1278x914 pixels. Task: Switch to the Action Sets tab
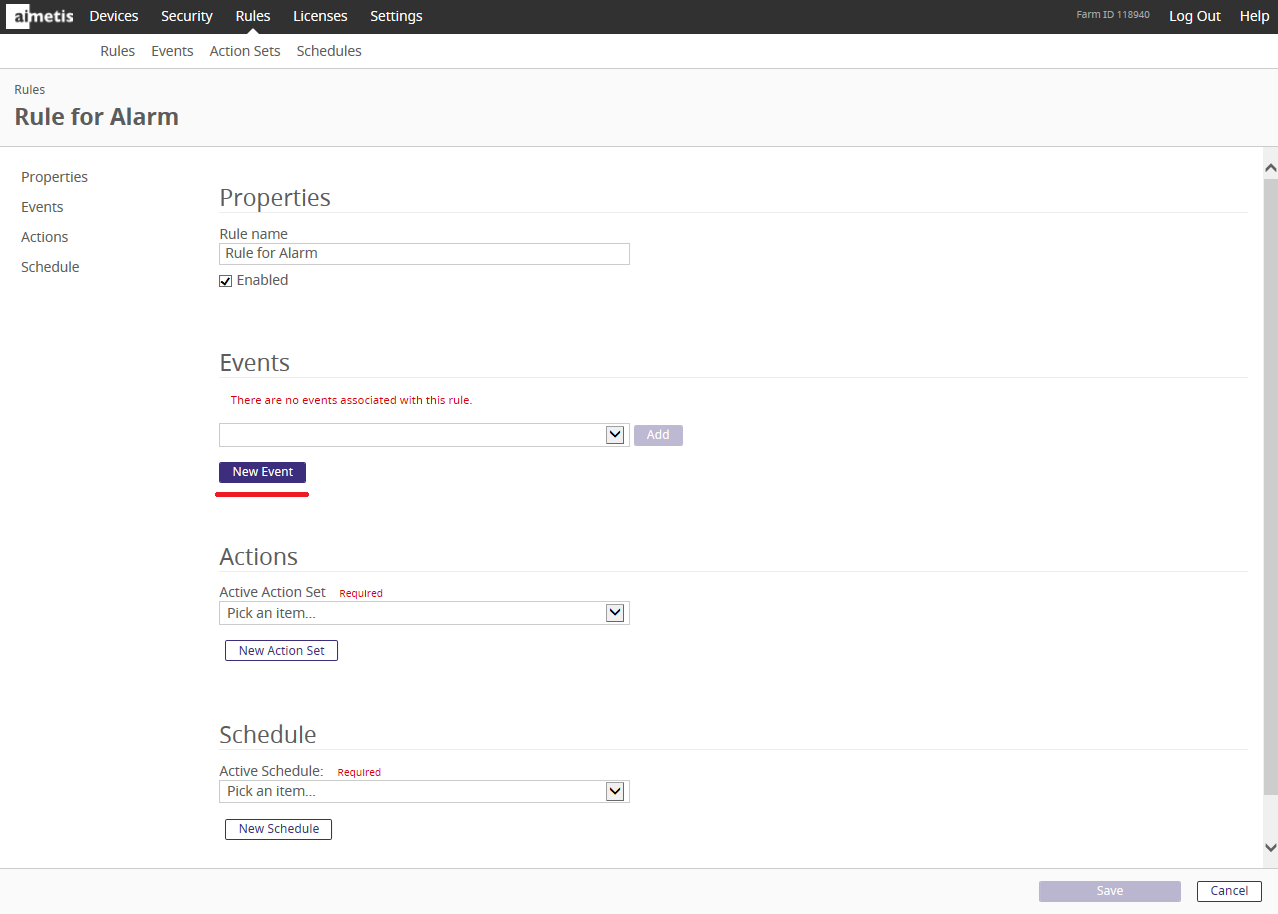click(245, 51)
